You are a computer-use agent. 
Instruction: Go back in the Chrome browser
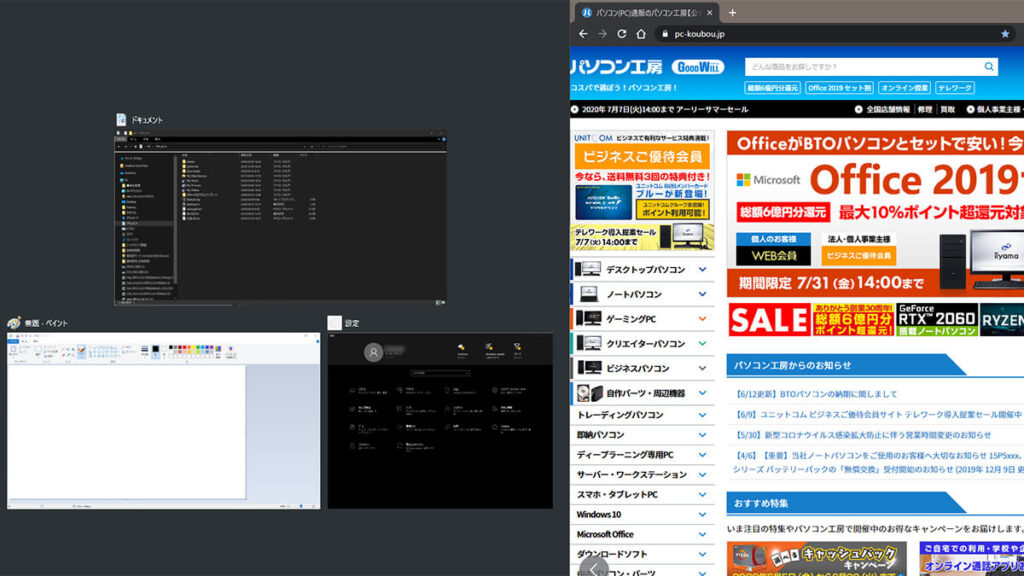(583, 34)
